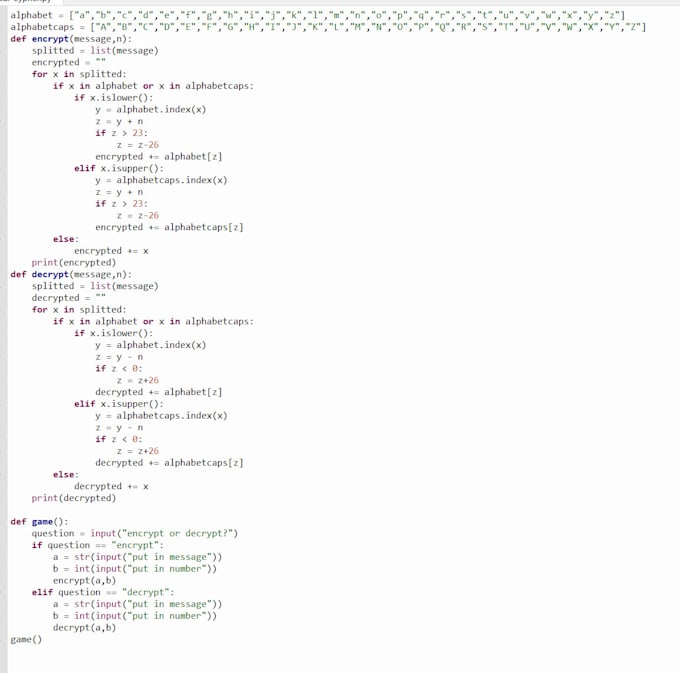
Task: Click the 'decrypted += alphabetcaps[z]' line
Action: pos(169,463)
